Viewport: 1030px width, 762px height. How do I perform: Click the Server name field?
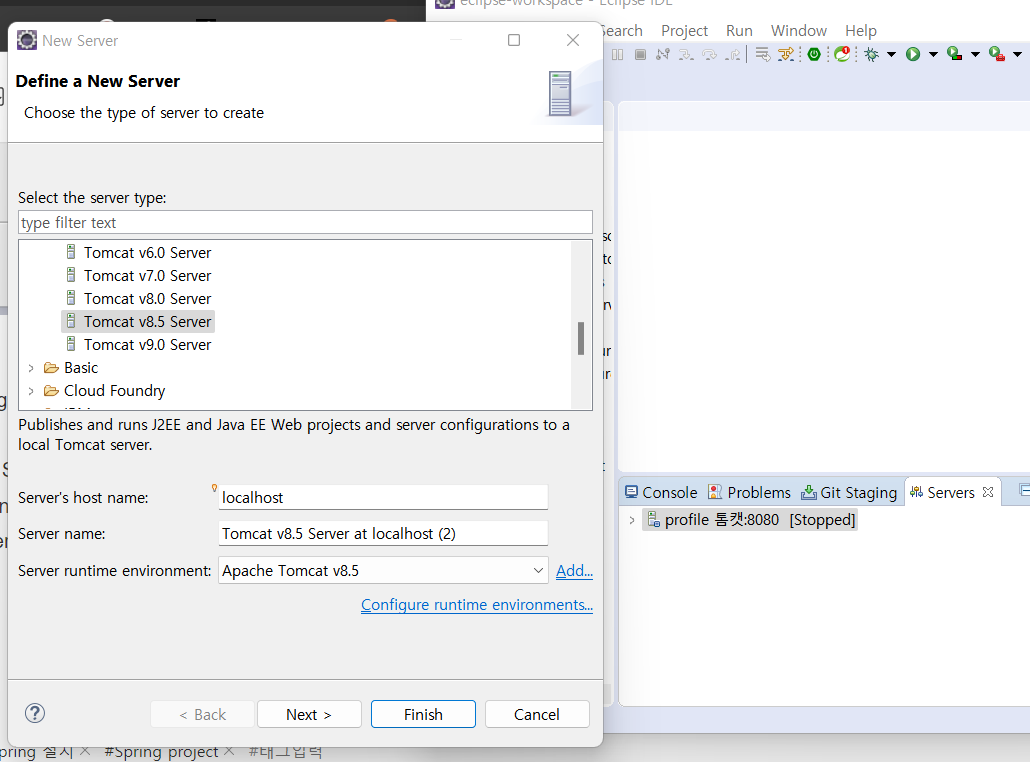(x=383, y=533)
